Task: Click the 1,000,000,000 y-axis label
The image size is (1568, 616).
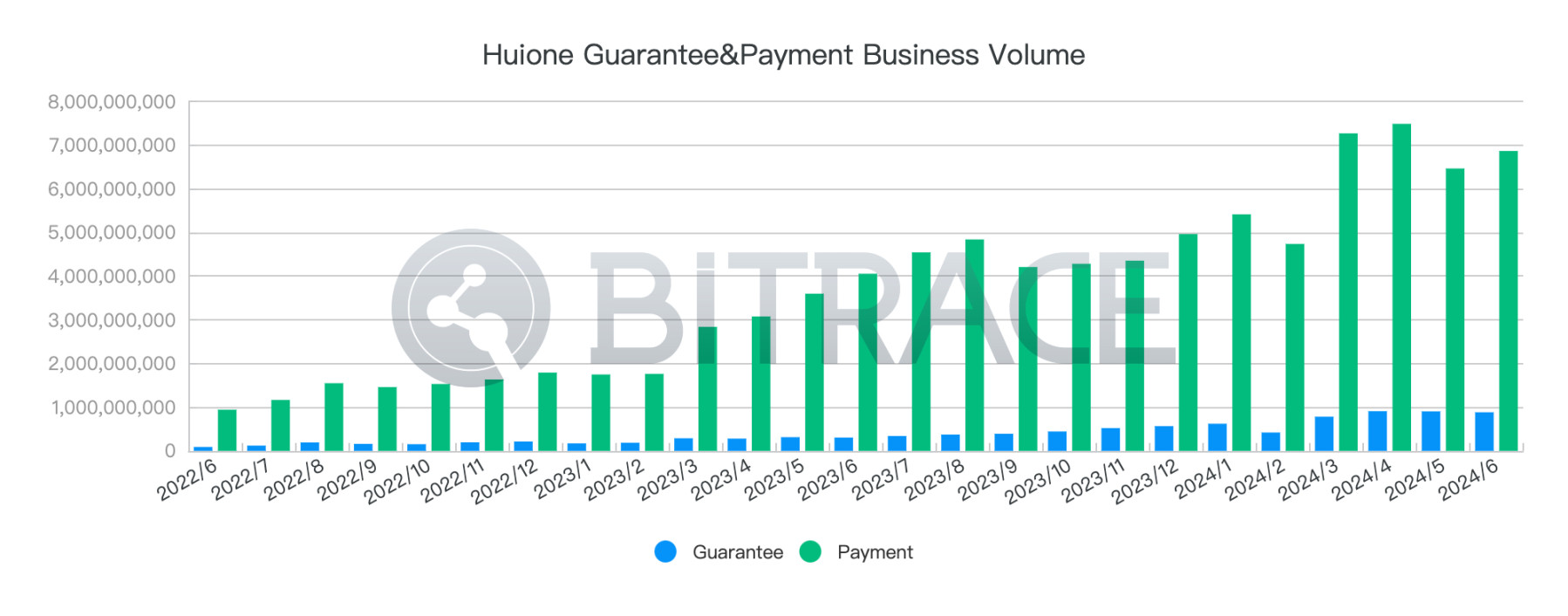Action: coord(113,407)
